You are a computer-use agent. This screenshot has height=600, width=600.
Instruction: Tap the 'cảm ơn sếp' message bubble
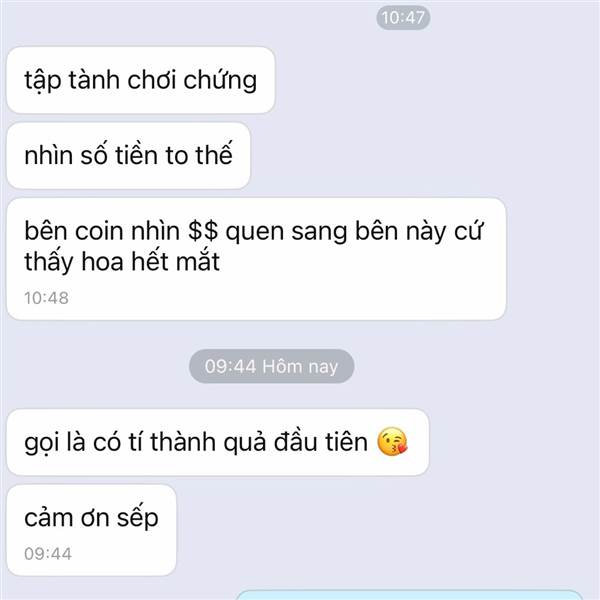pyautogui.click(x=91, y=530)
